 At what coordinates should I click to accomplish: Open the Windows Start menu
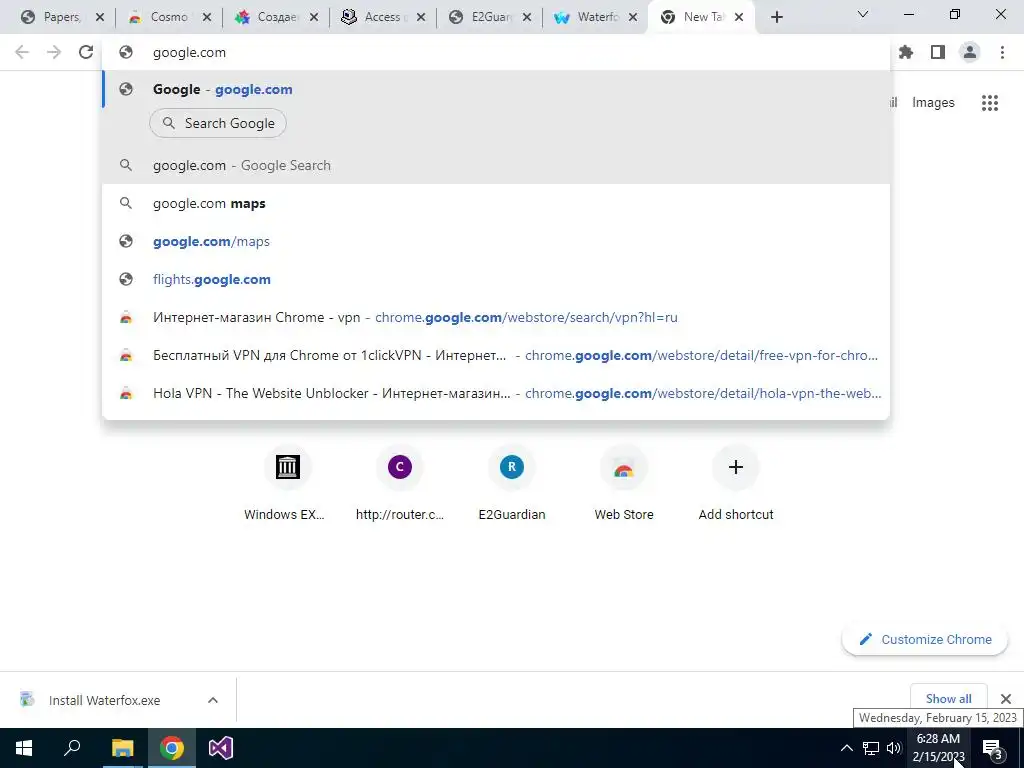coord(24,748)
